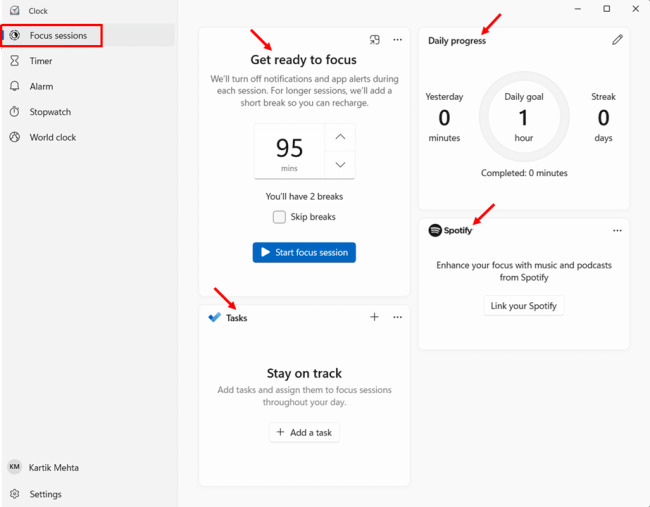Click the play icon in Start focus session
The image size is (650, 507).
pyautogui.click(x=265, y=252)
